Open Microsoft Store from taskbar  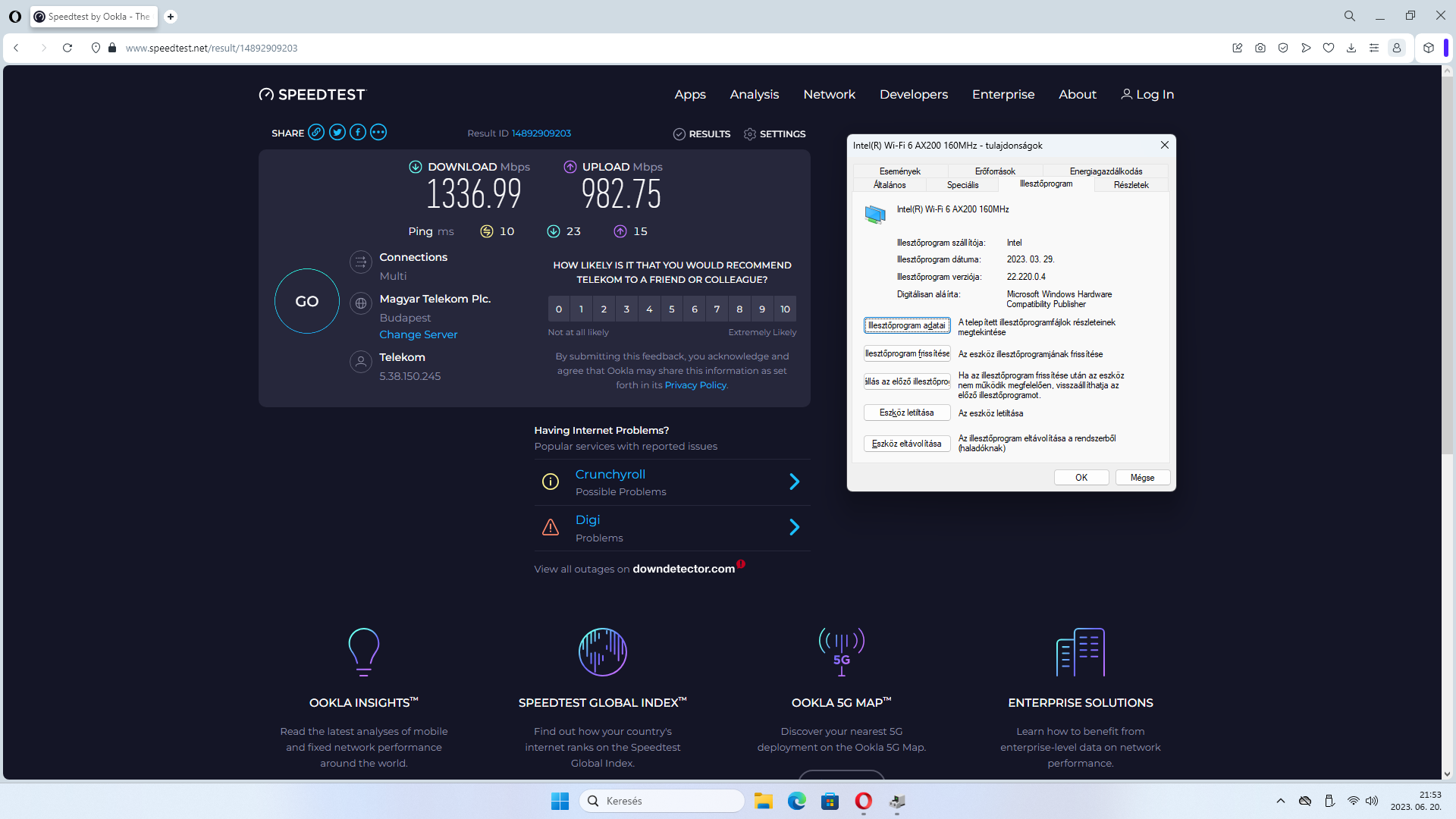tap(830, 802)
